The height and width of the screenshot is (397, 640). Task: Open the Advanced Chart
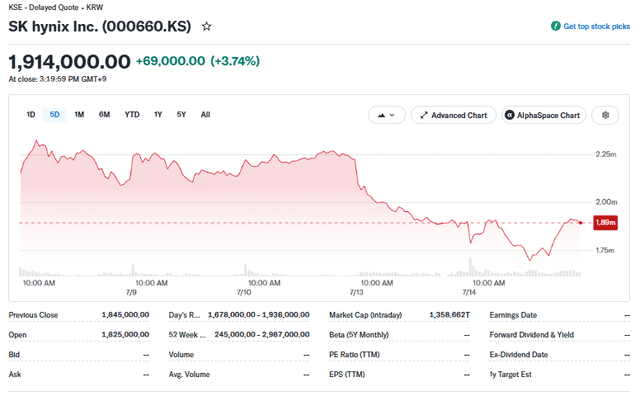(x=453, y=115)
